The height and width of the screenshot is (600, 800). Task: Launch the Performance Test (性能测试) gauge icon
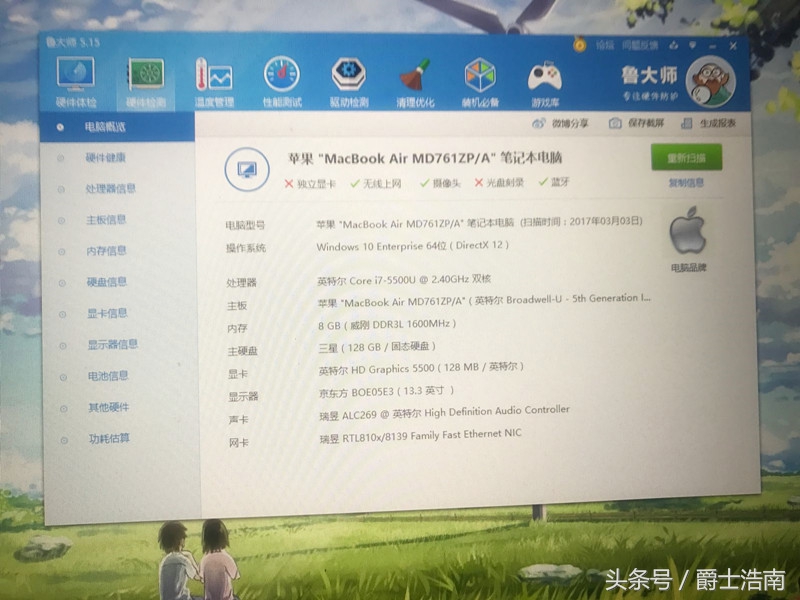coord(279,75)
